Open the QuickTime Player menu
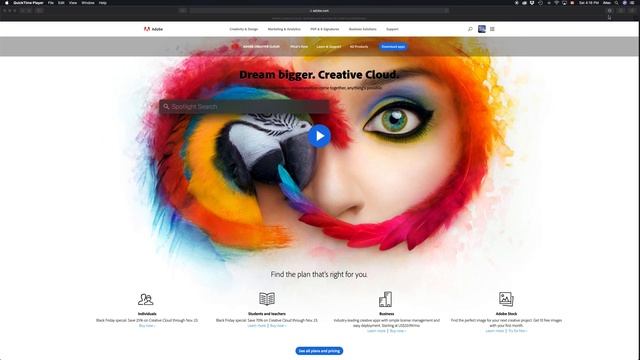This screenshot has height=360, width=640. coord(28,3)
